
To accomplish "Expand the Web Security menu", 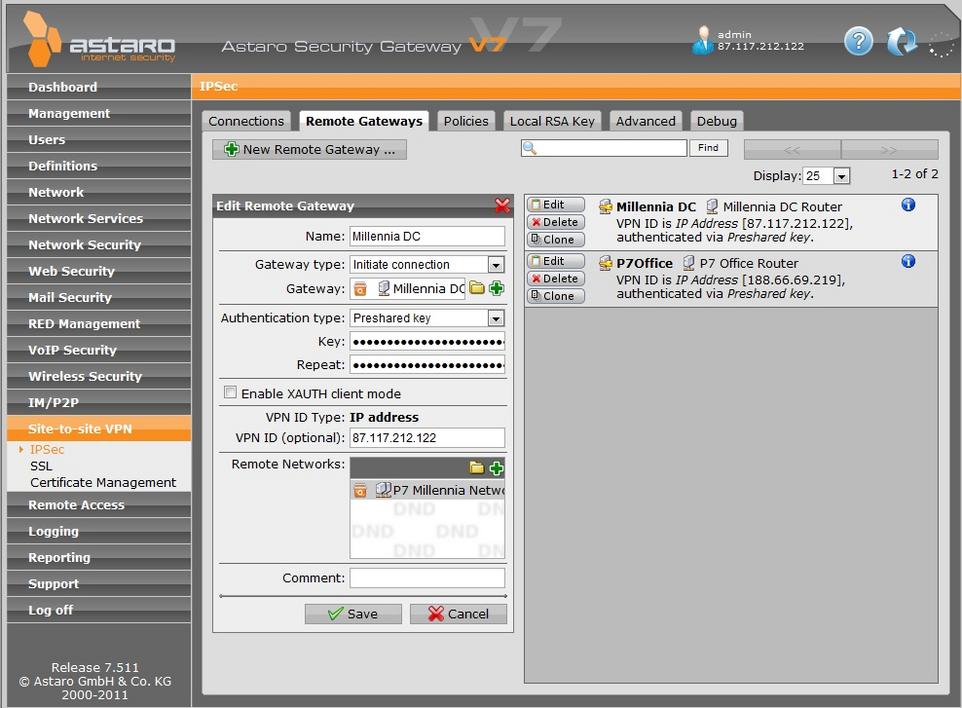I will pos(99,271).
